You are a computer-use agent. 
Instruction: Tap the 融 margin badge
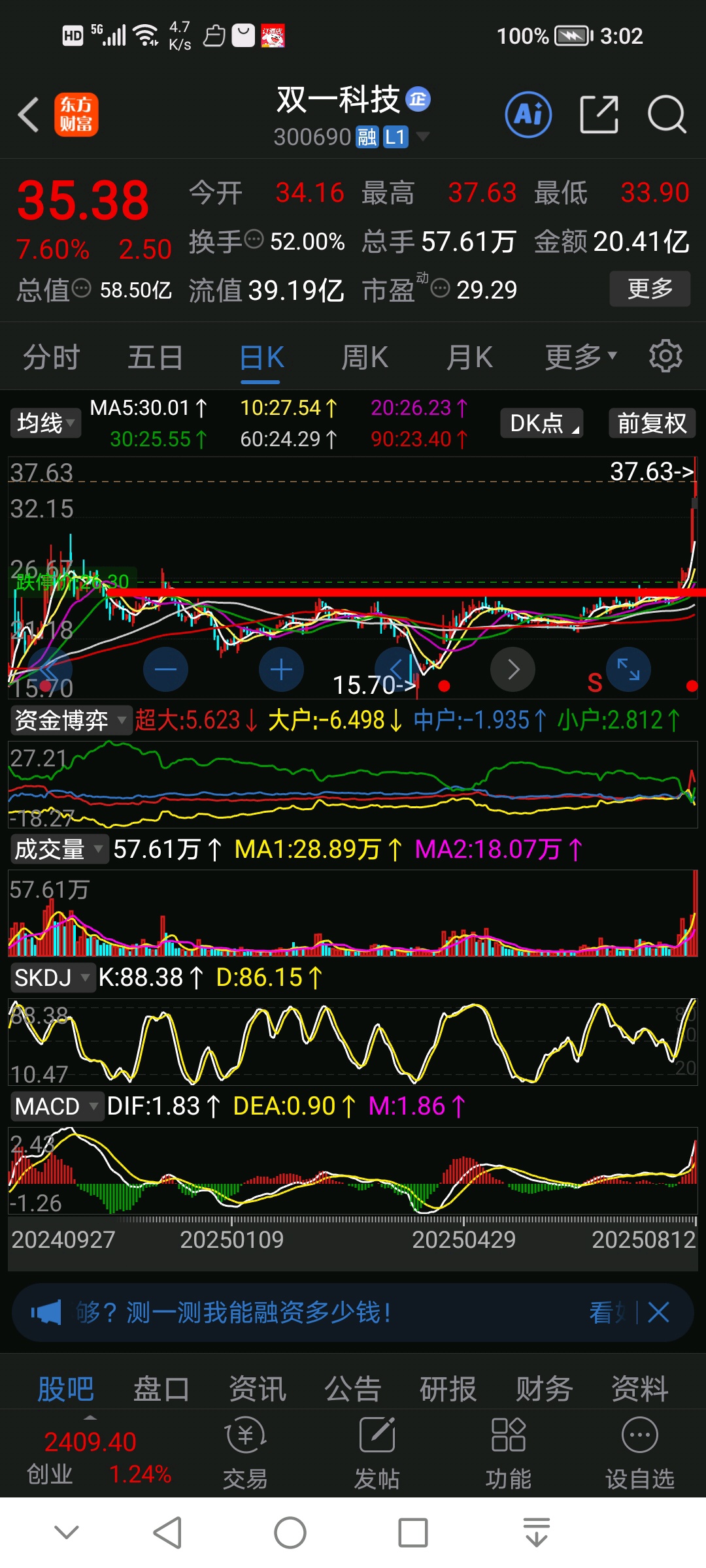pyautogui.click(x=367, y=137)
